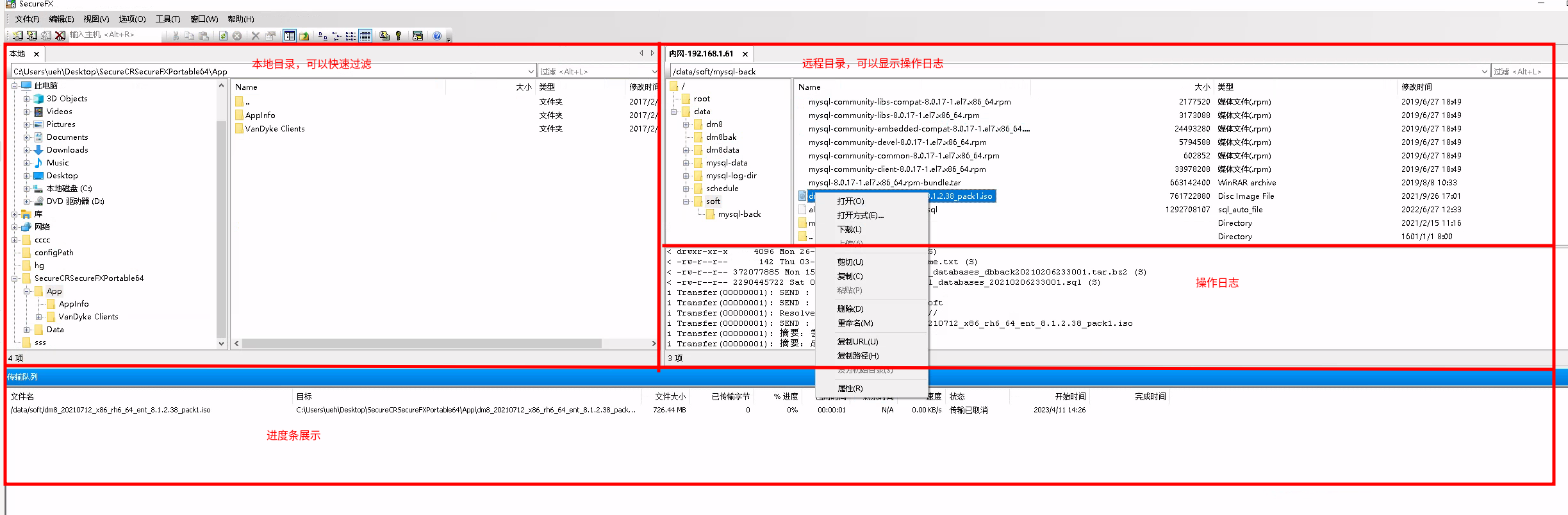The width and height of the screenshot is (1568, 515).
Task: Click the blue Help question-mark icon
Action: (x=437, y=36)
